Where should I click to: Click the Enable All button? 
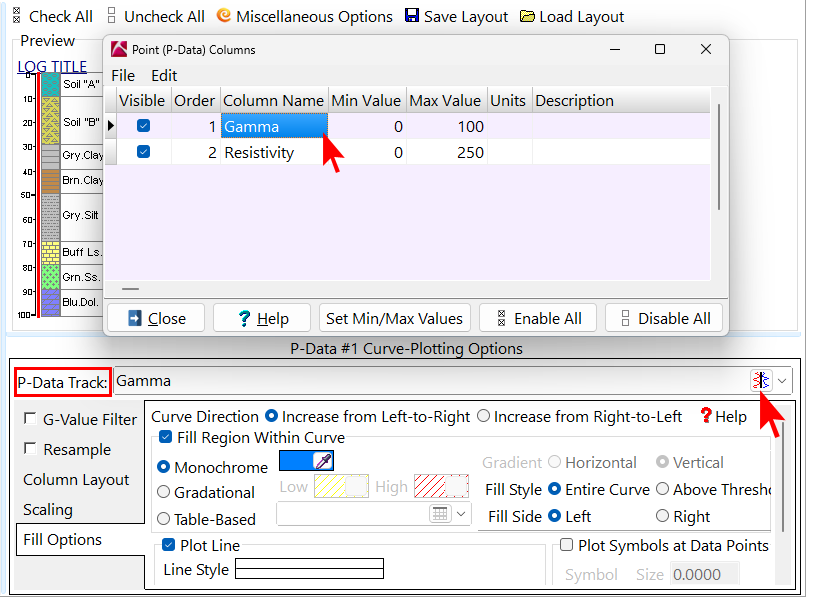tap(538, 318)
